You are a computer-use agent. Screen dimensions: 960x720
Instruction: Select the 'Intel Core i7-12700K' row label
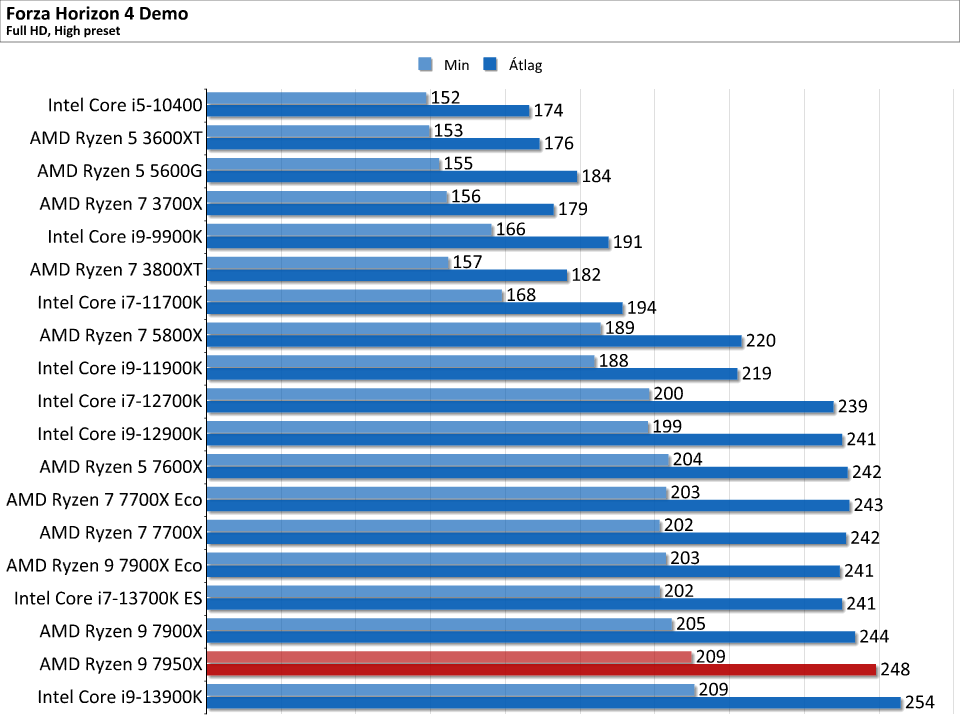point(120,401)
